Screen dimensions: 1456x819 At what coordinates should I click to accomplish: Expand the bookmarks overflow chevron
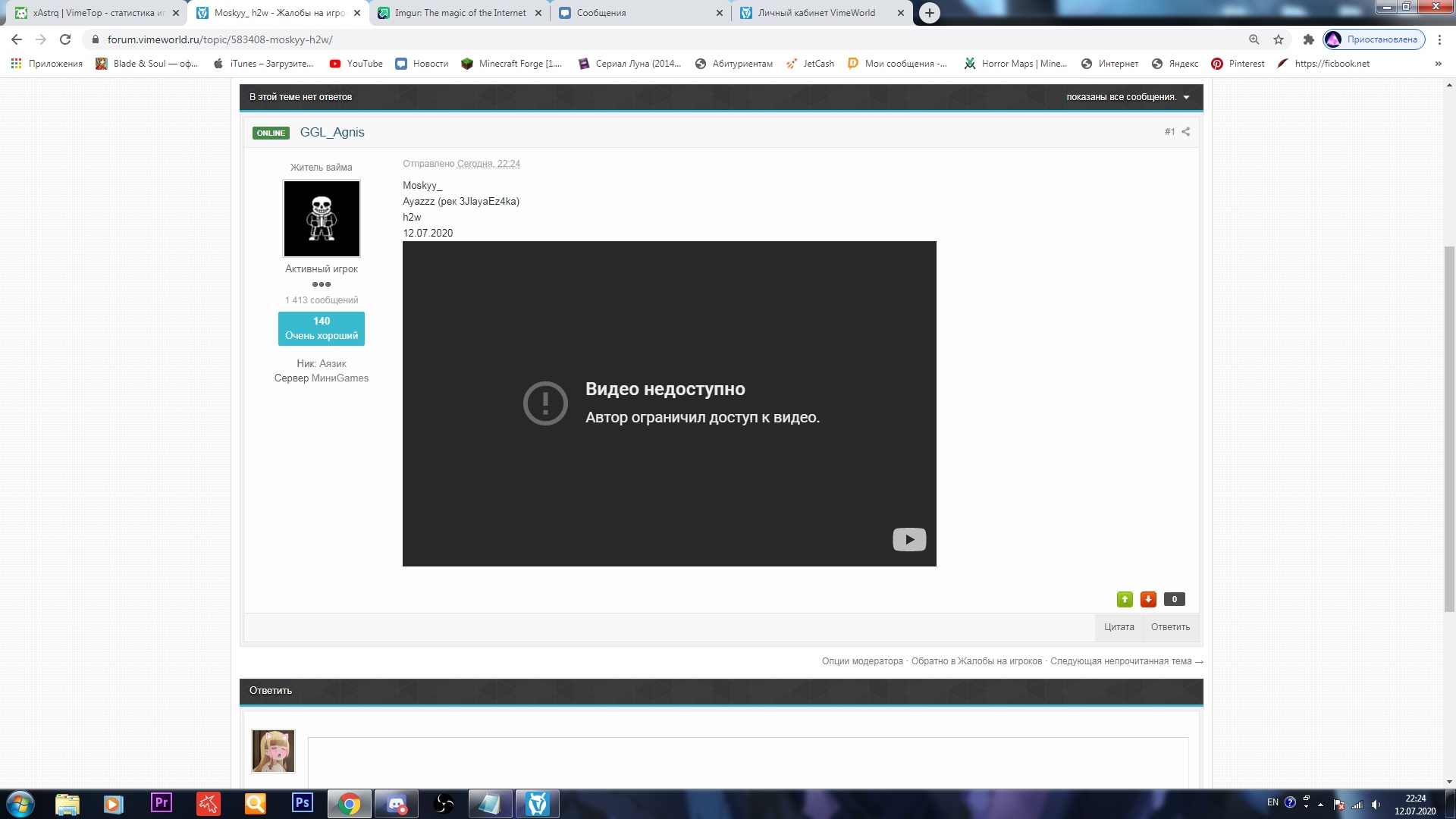tap(1438, 64)
